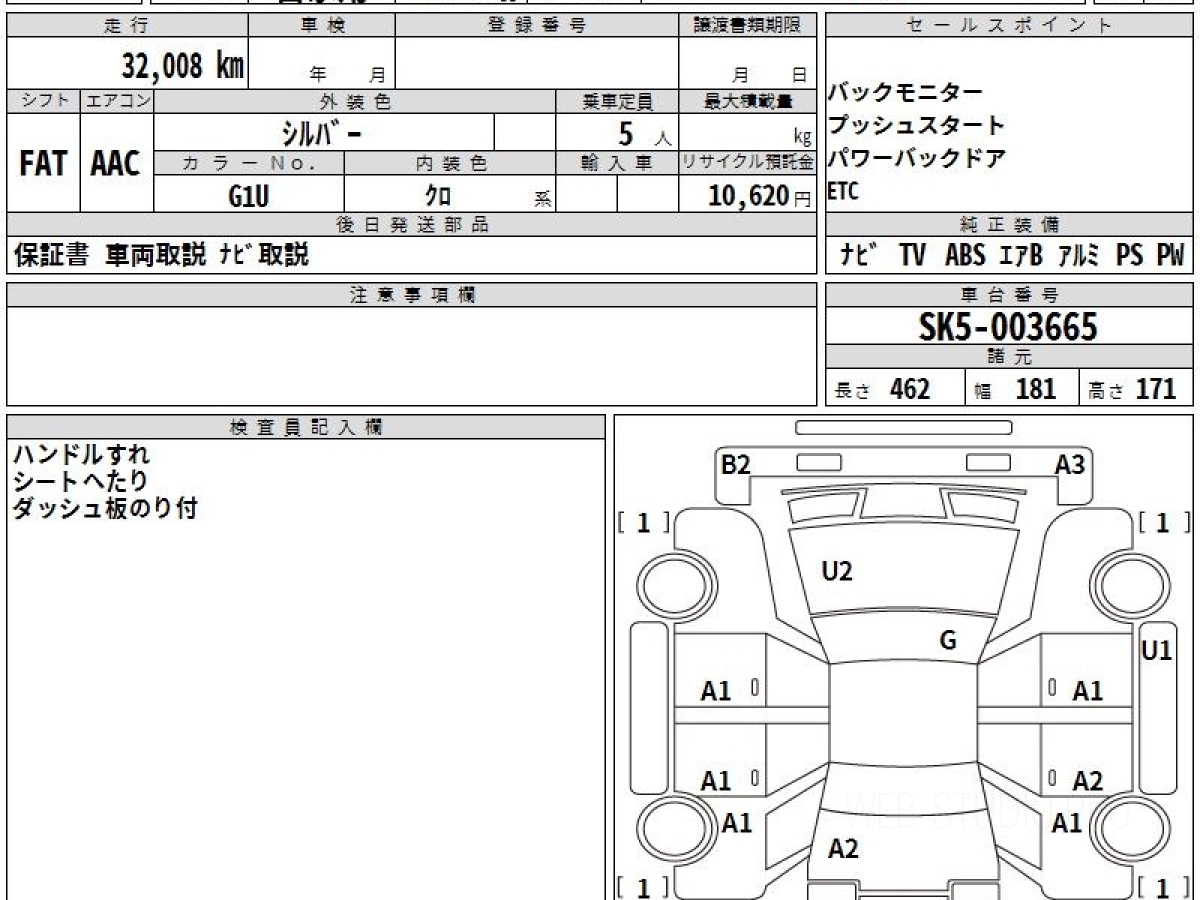Click the 乗車定員 header
Viewport: 1200px width, 900px height.
(617, 101)
